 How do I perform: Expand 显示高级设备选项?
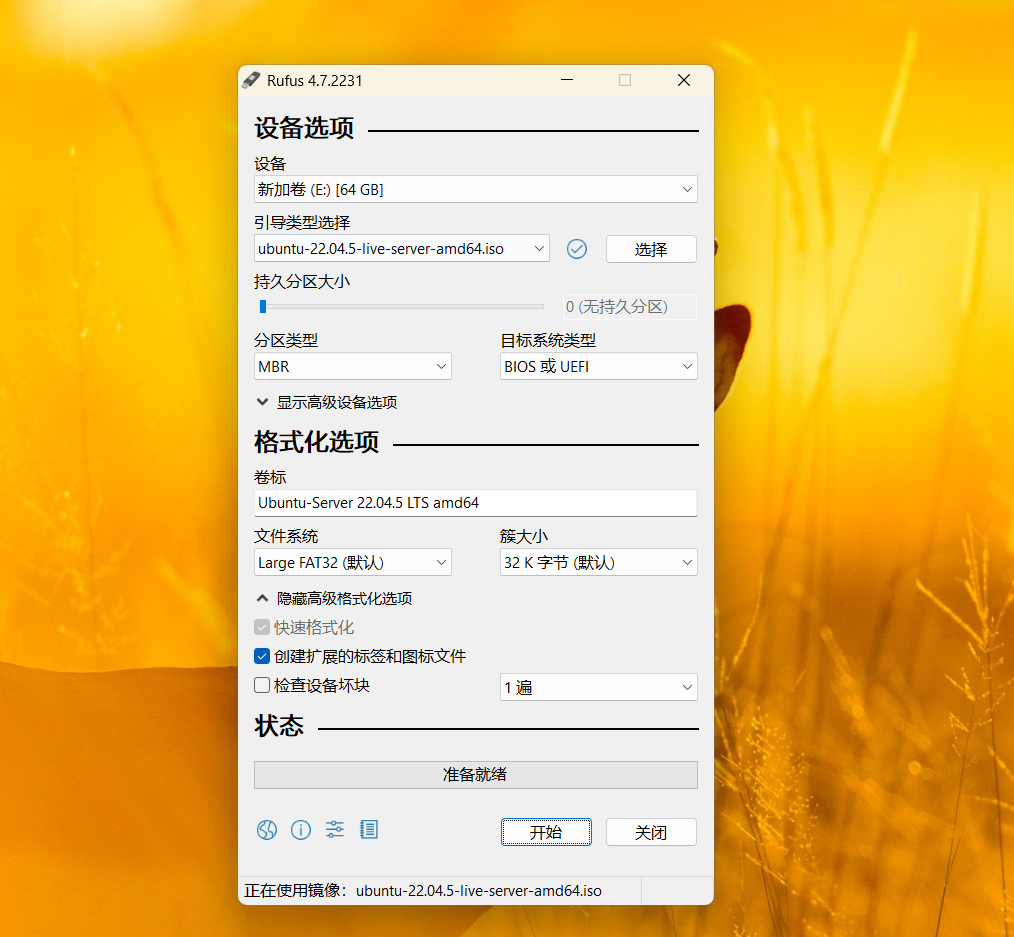click(x=327, y=402)
